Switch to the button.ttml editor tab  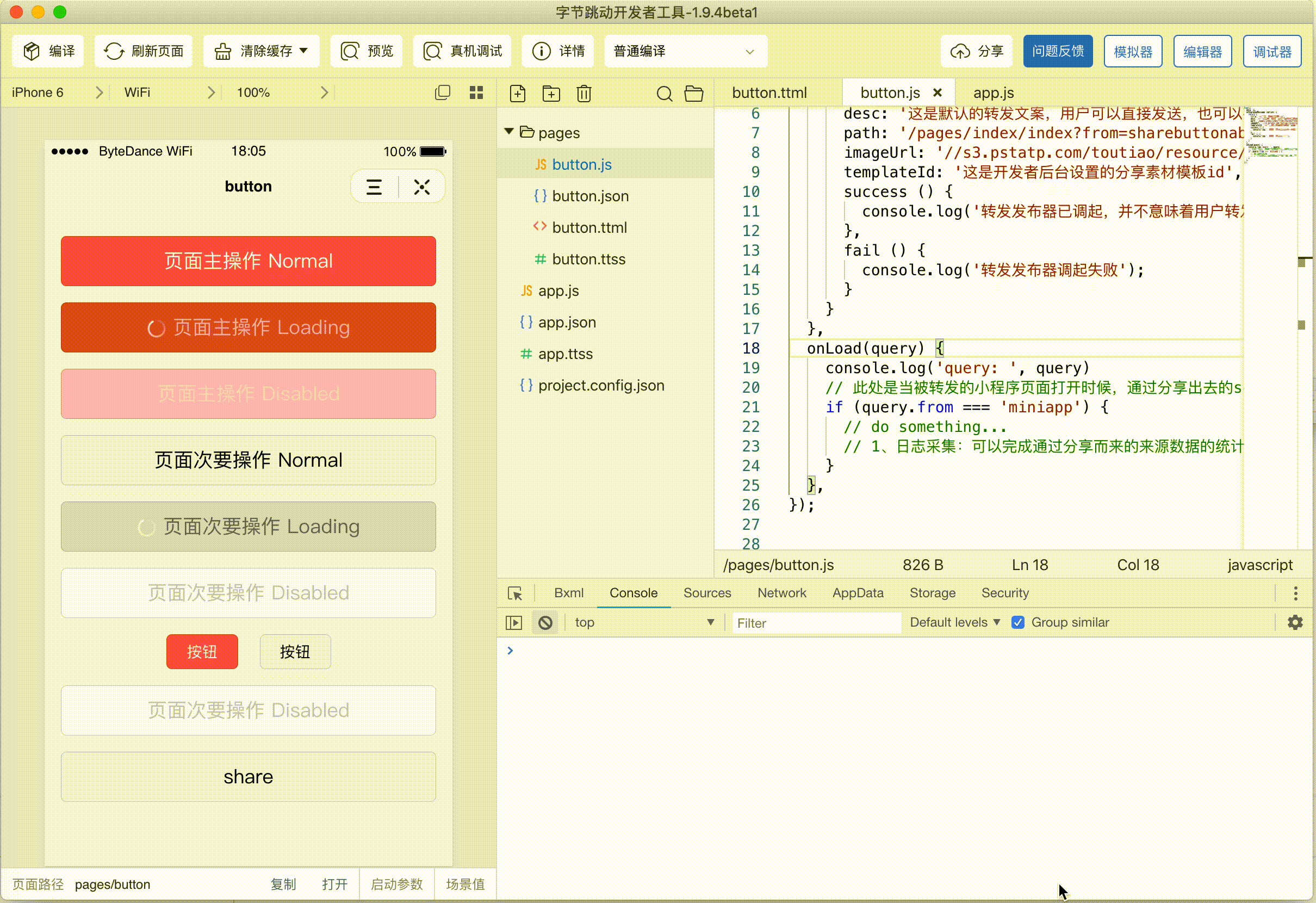[769, 92]
